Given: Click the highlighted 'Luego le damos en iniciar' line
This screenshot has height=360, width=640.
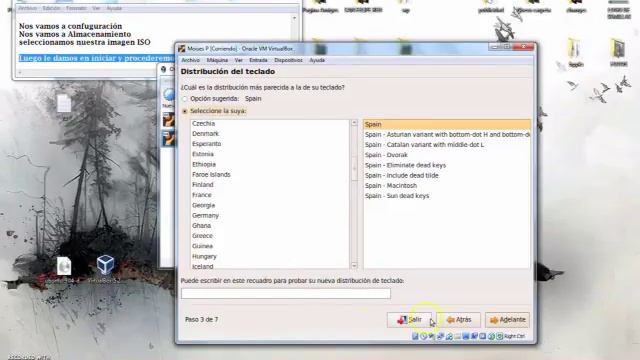Looking at the screenshot, I should pos(96,58).
